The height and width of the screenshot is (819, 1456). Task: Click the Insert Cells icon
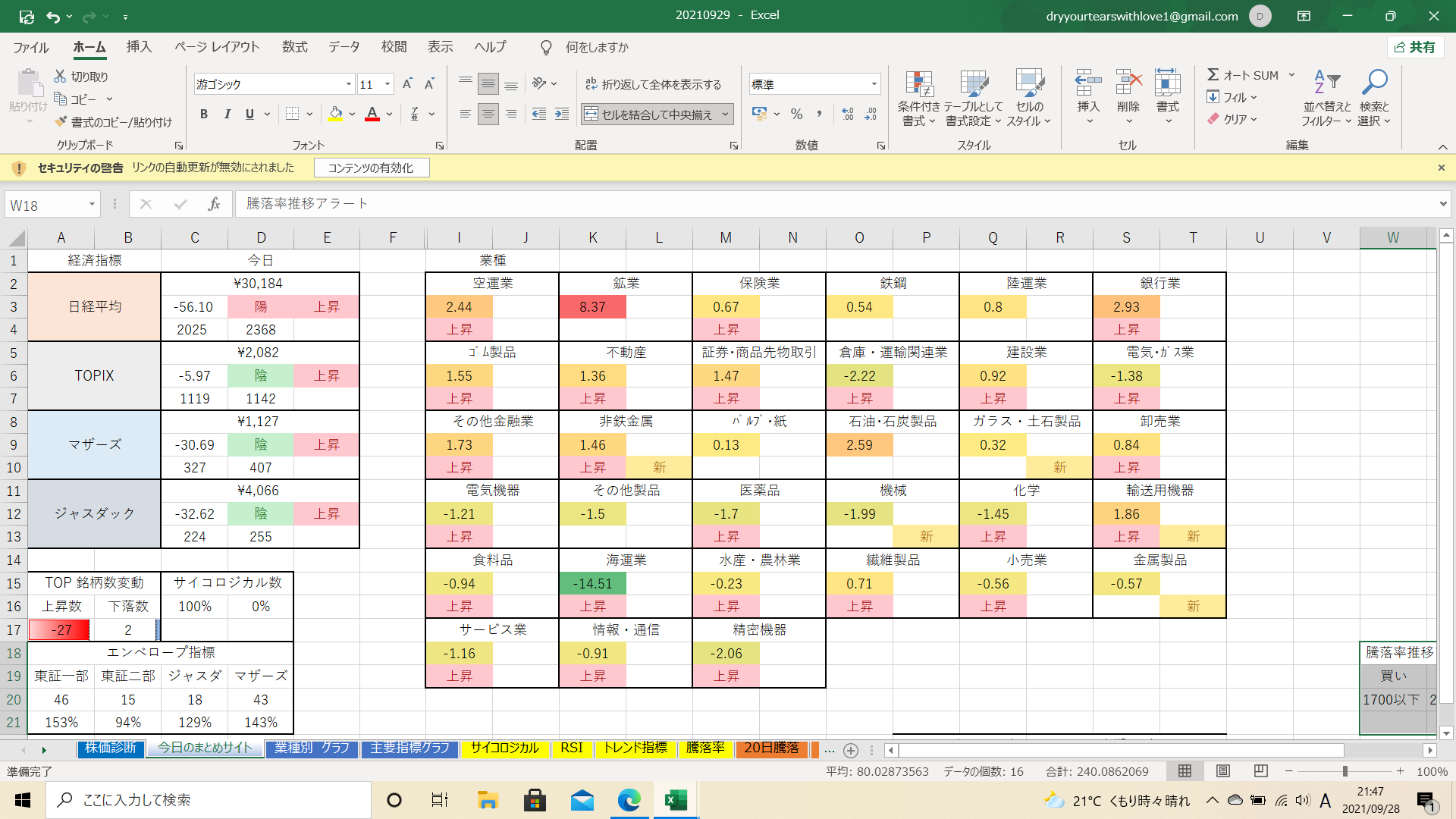[1088, 83]
